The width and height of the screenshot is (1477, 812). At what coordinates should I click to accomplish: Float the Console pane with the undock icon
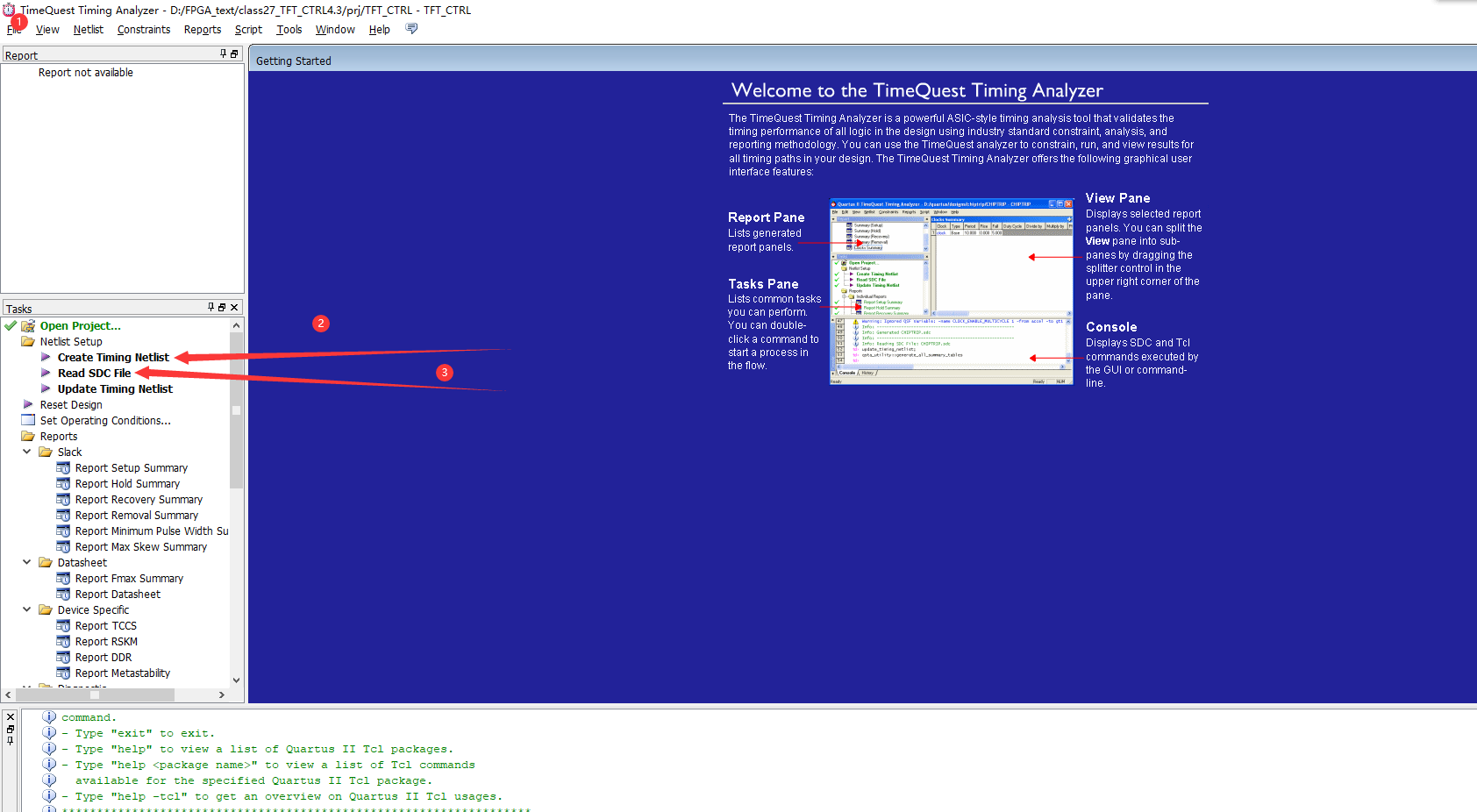(x=11, y=729)
